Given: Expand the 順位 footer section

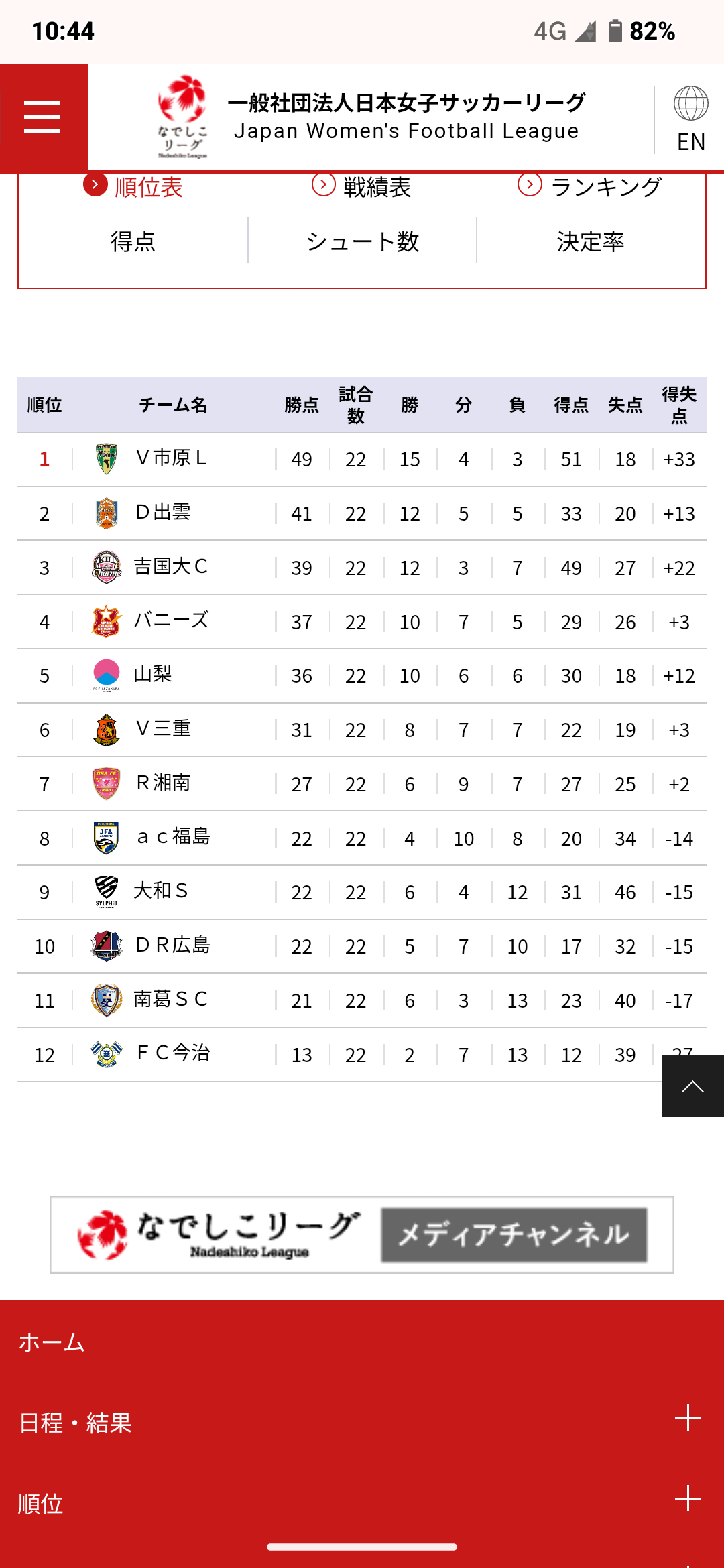Looking at the screenshot, I should pyautogui.click(x=688, y=1498).
